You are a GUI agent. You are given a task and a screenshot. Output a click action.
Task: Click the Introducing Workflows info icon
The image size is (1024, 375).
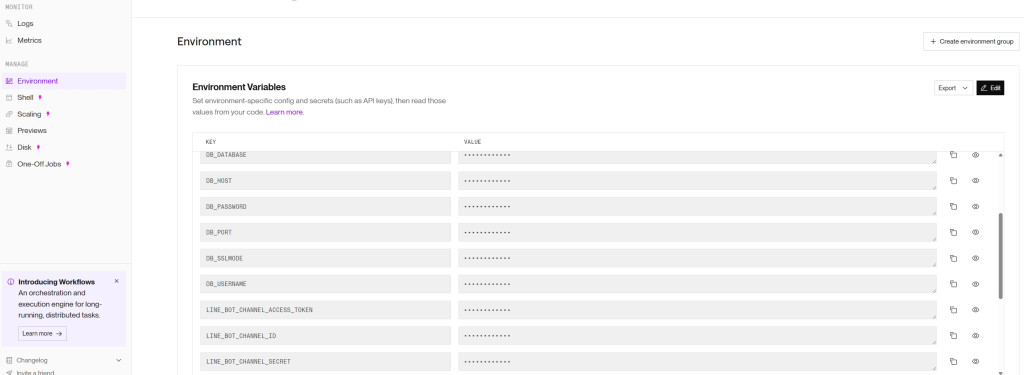[x=10, y=282]
